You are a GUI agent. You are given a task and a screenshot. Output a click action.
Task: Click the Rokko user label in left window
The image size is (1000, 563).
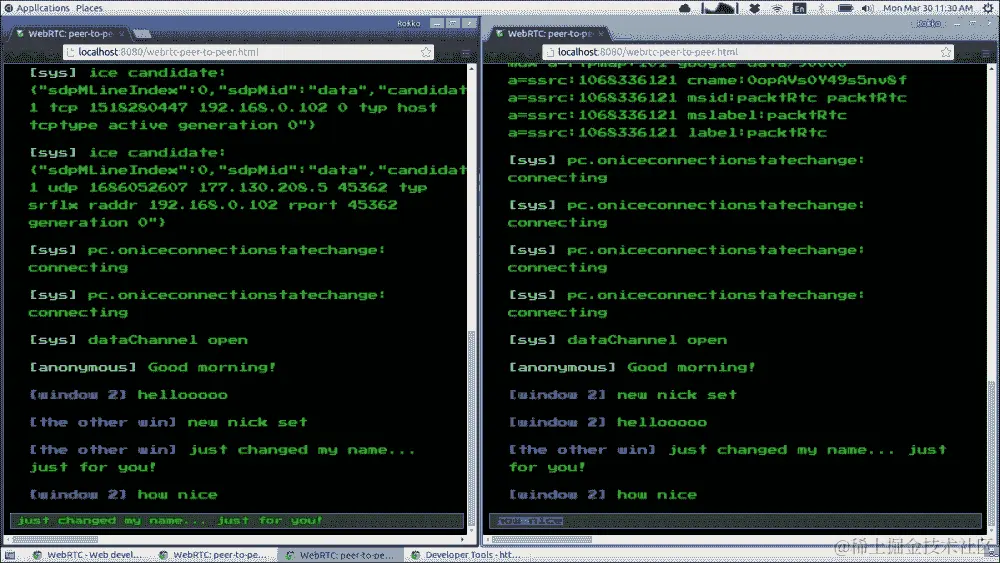[409, 24]
